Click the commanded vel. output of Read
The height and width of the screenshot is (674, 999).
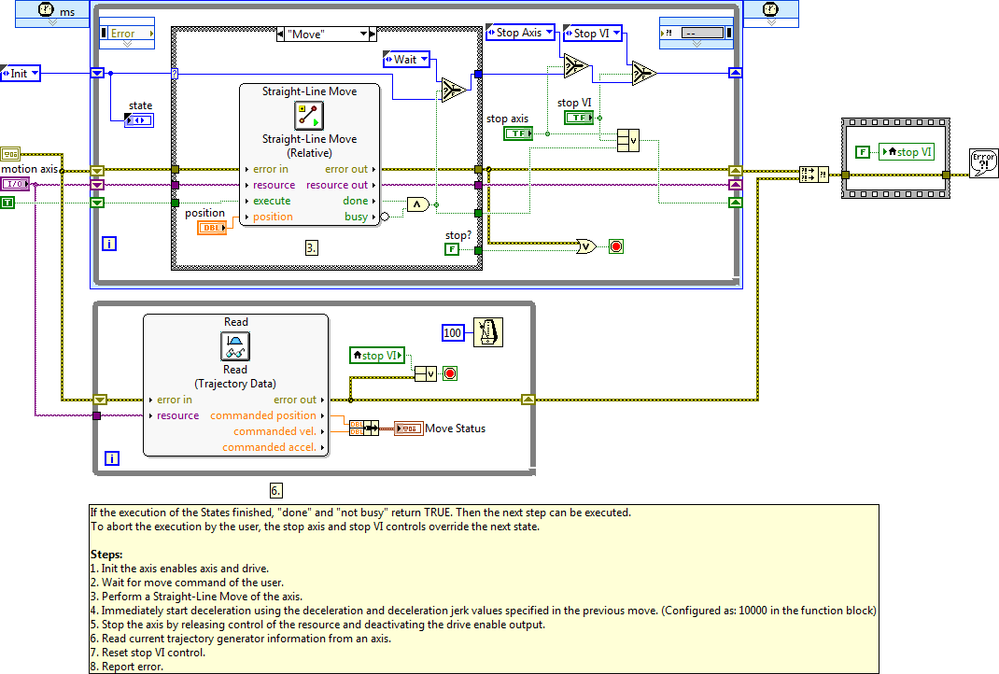(278, 431)
